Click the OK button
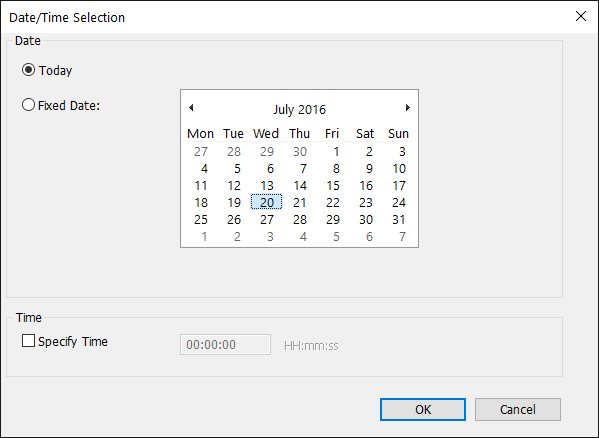The height and width of the screenshot is (438, 599). point(423,409)
